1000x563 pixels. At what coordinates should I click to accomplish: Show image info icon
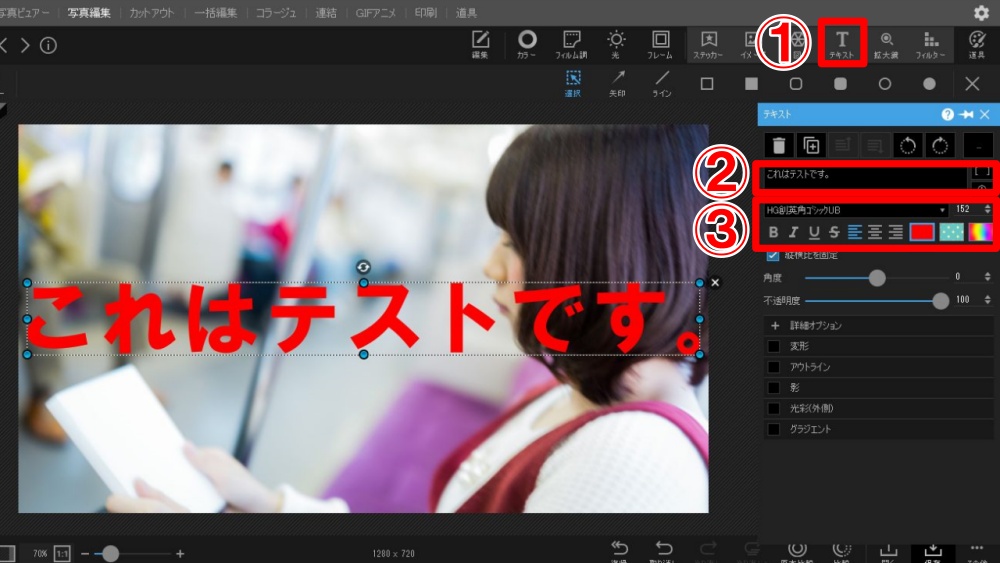48,45
